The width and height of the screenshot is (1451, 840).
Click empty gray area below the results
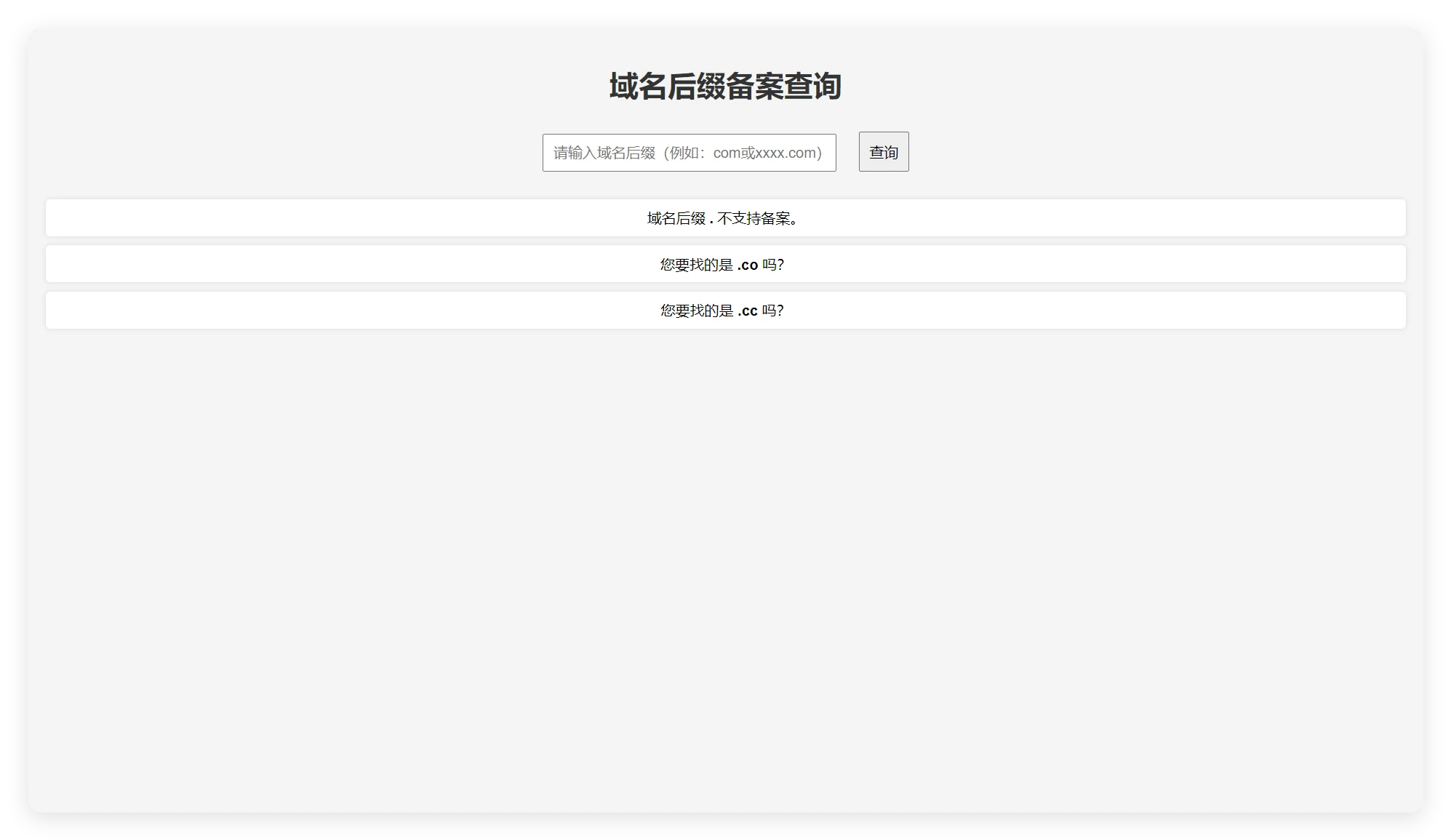tap(725, 567)
